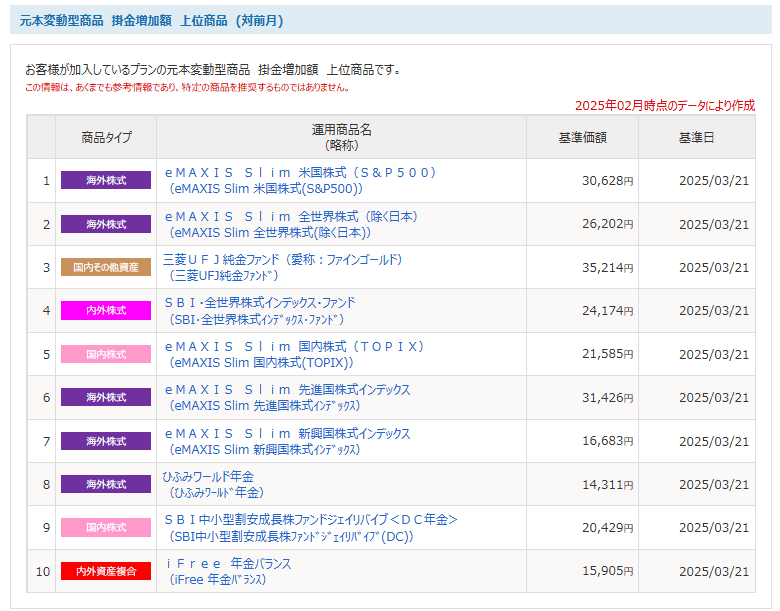
Task: Click the 21,585円 price value
Action: coord(607,354)
